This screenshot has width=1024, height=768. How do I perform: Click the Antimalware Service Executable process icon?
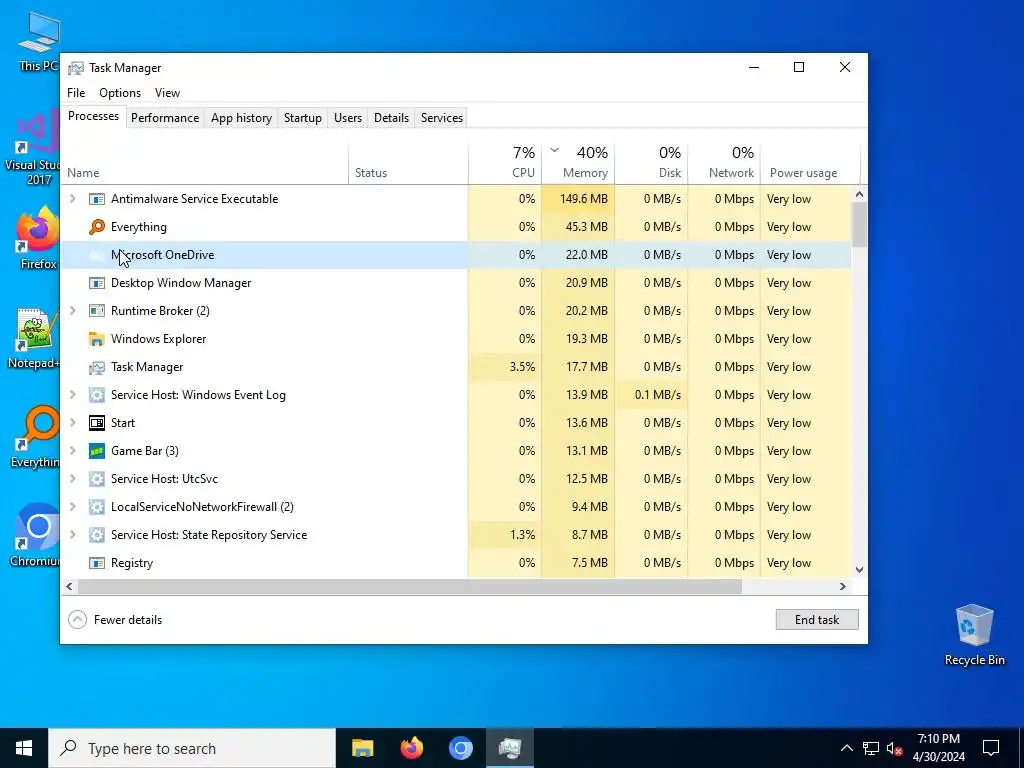[97, 199]
